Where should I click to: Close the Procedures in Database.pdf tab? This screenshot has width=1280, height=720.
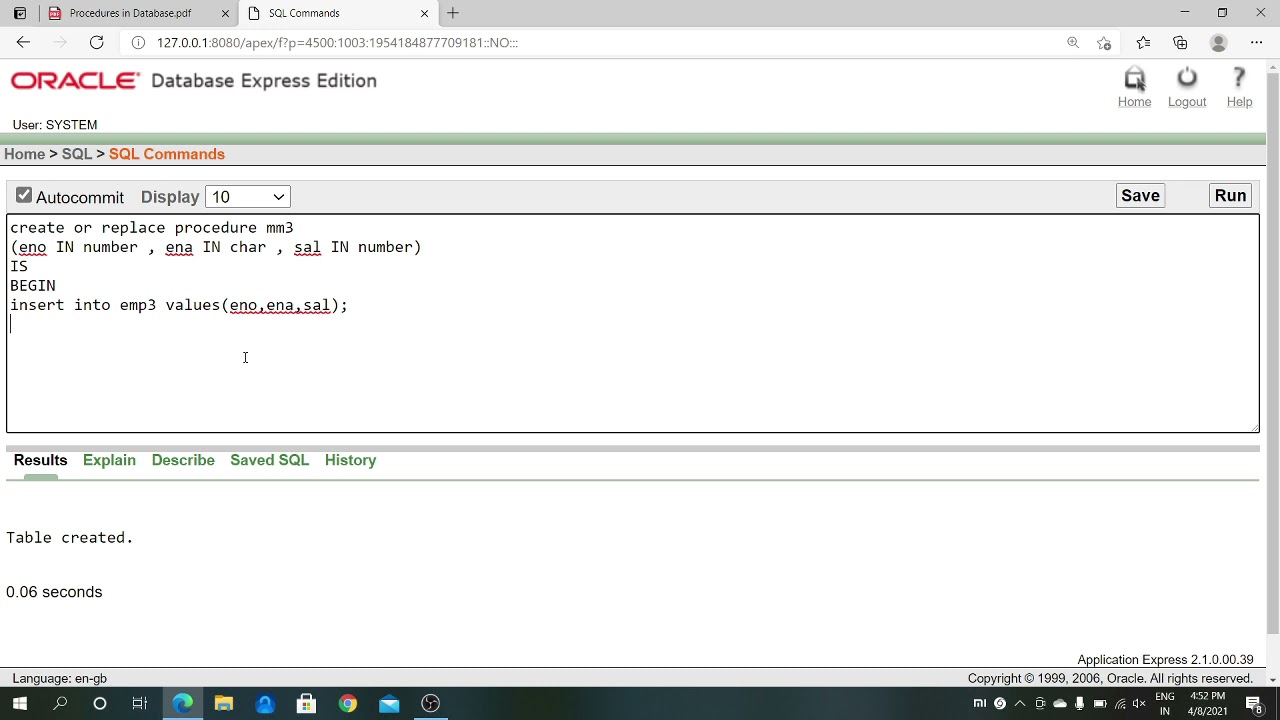coord(225,13)
